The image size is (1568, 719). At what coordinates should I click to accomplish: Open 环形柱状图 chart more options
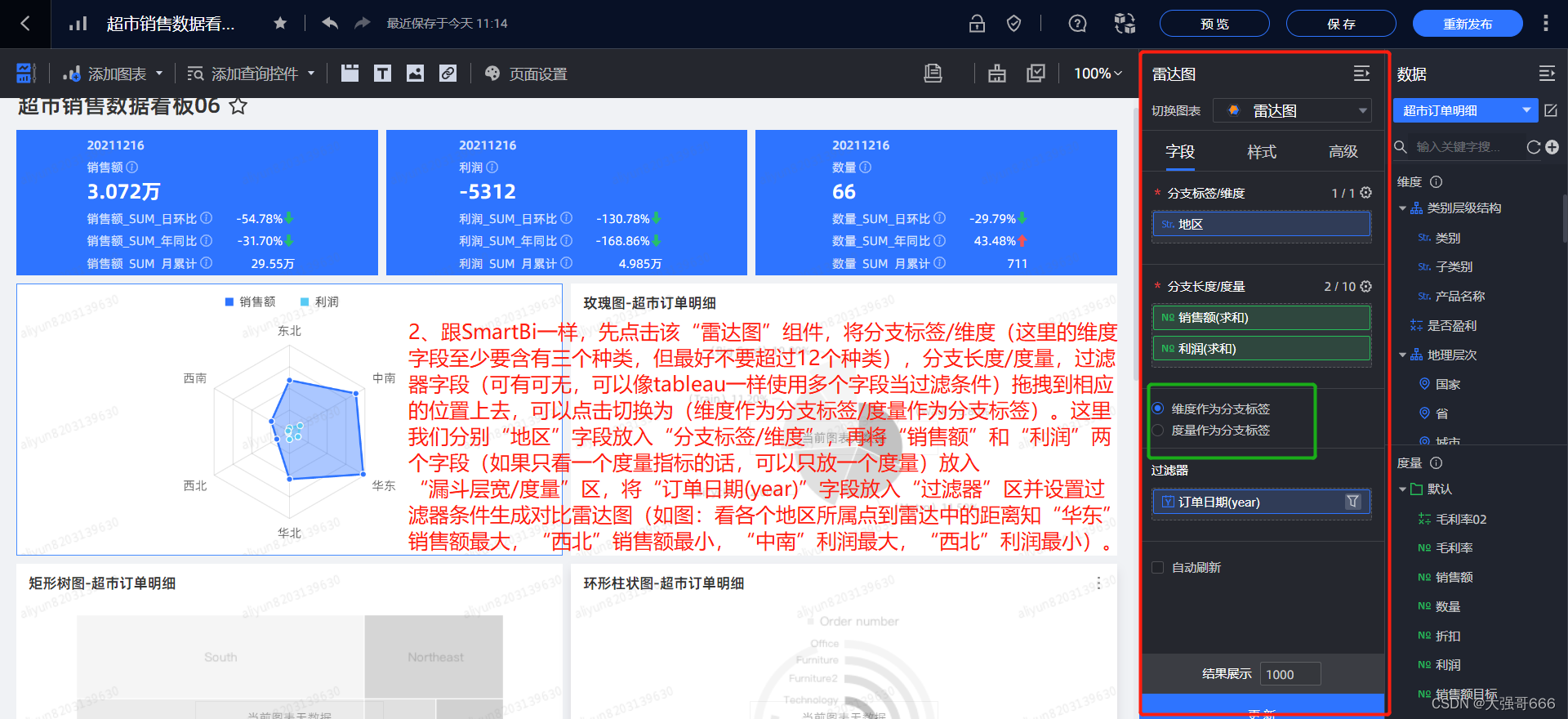(1098, 583)
